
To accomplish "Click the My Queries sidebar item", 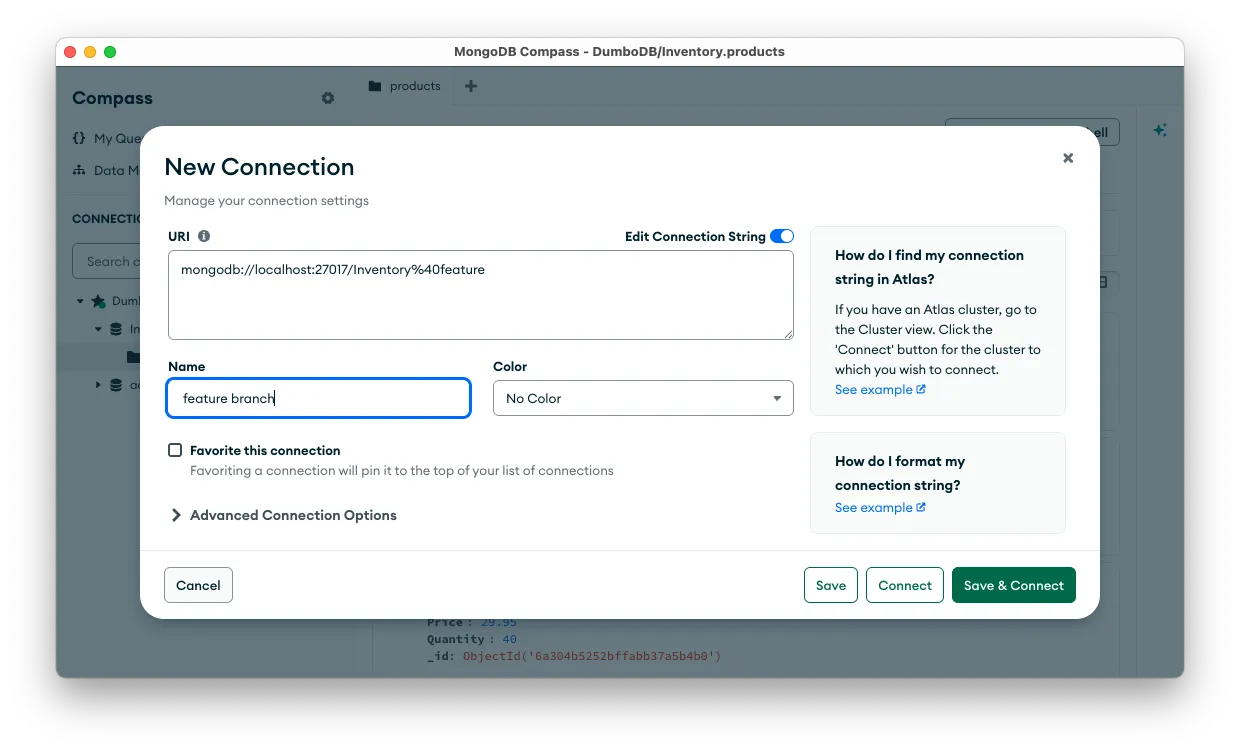I will 107,139.
